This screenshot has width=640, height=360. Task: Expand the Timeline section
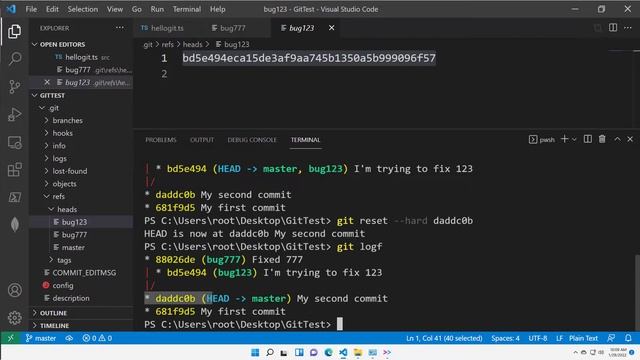[81, 325]
